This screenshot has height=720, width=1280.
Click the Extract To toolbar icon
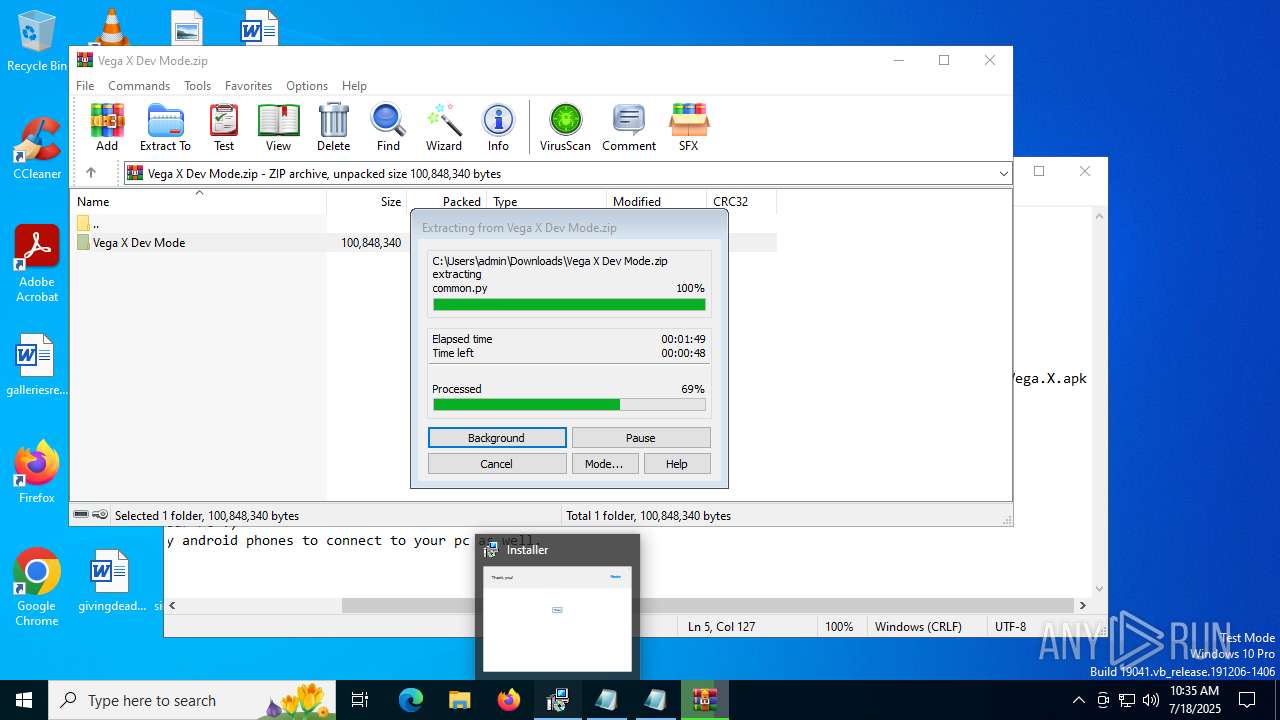click(x=165, y=127)
